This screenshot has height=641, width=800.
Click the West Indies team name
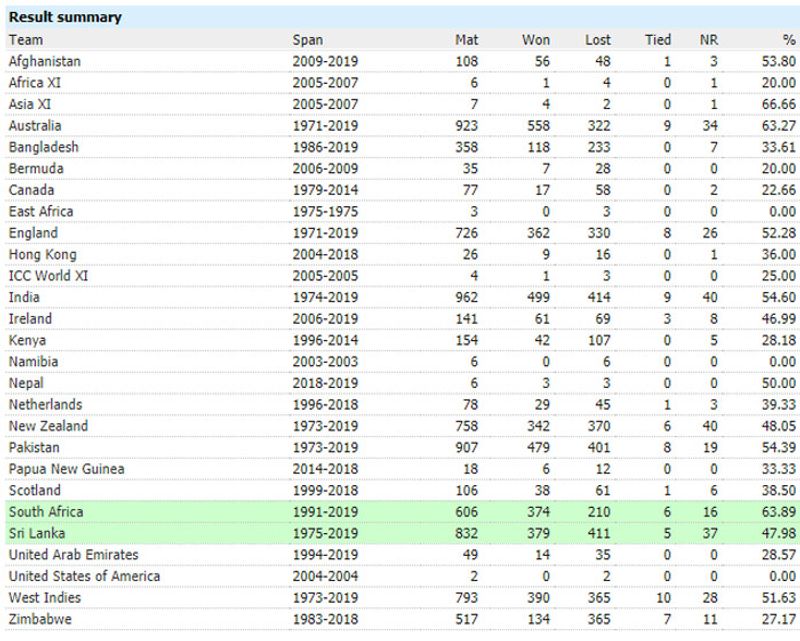click(x=41, y=598)
